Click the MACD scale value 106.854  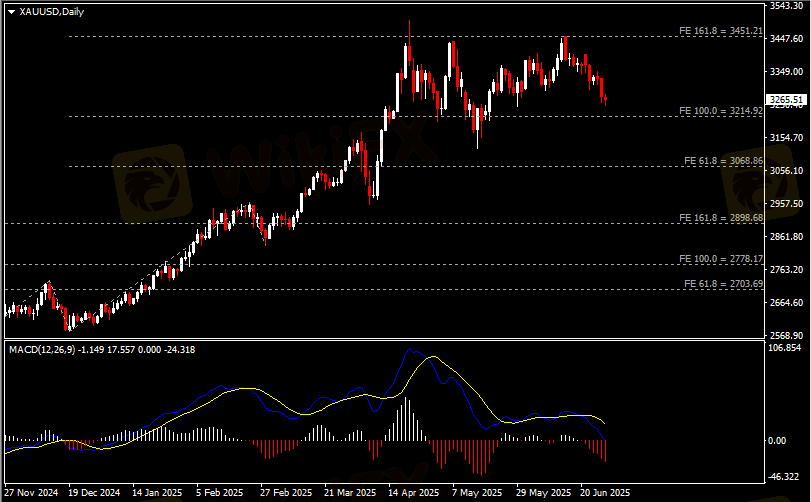click(x=784, y=348)
